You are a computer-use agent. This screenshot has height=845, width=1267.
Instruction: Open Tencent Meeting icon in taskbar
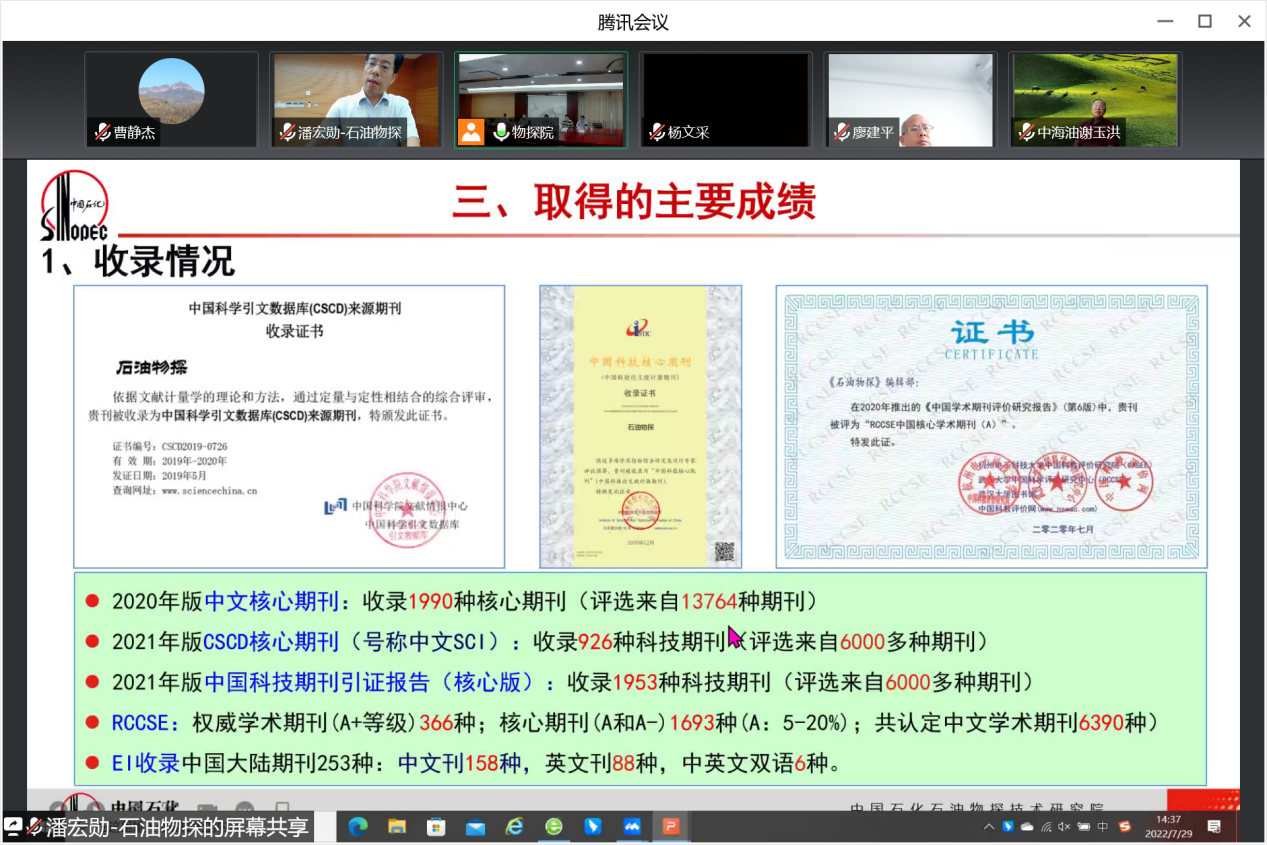632,827
